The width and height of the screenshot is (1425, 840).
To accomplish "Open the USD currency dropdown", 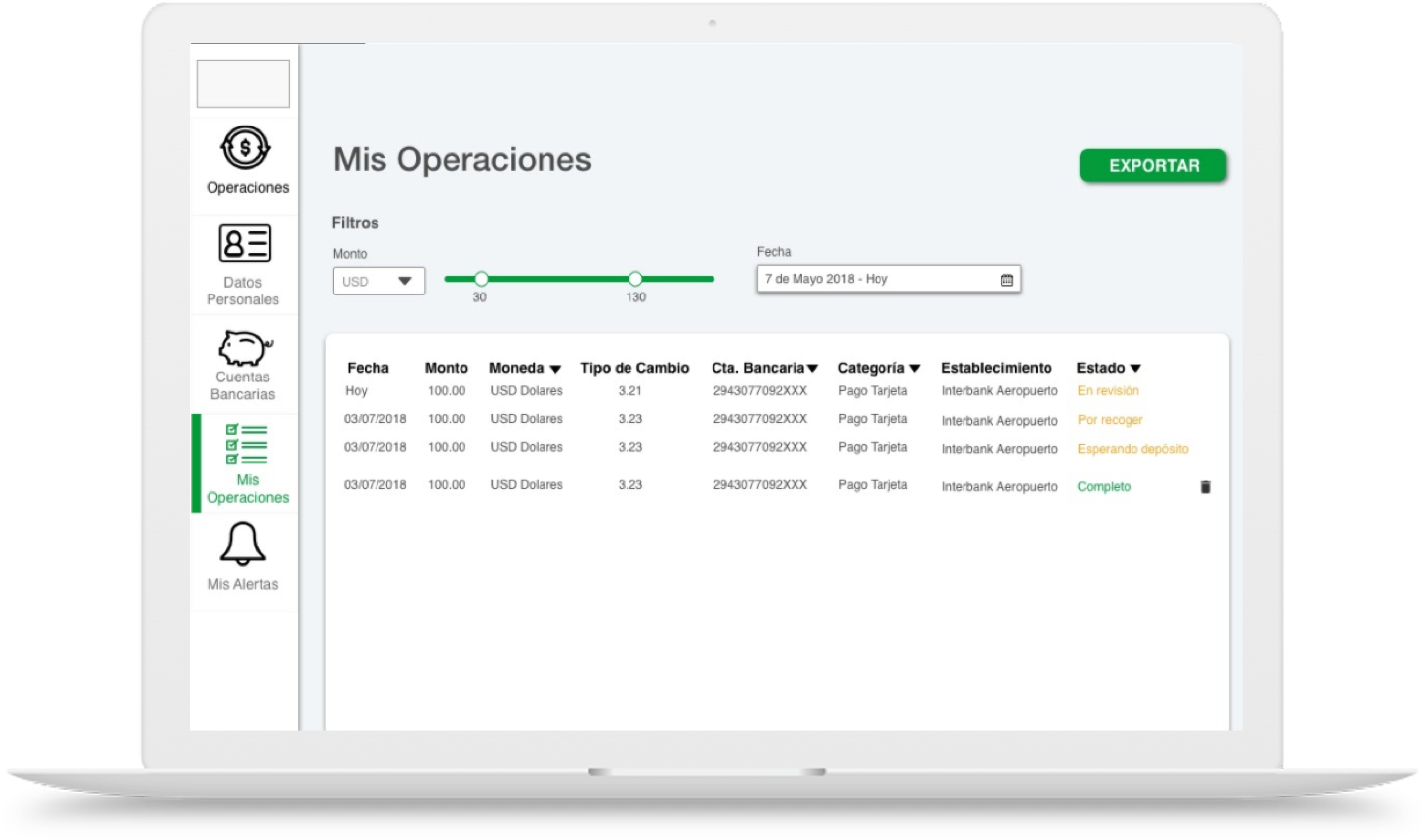I will click(x=378, y=282).
